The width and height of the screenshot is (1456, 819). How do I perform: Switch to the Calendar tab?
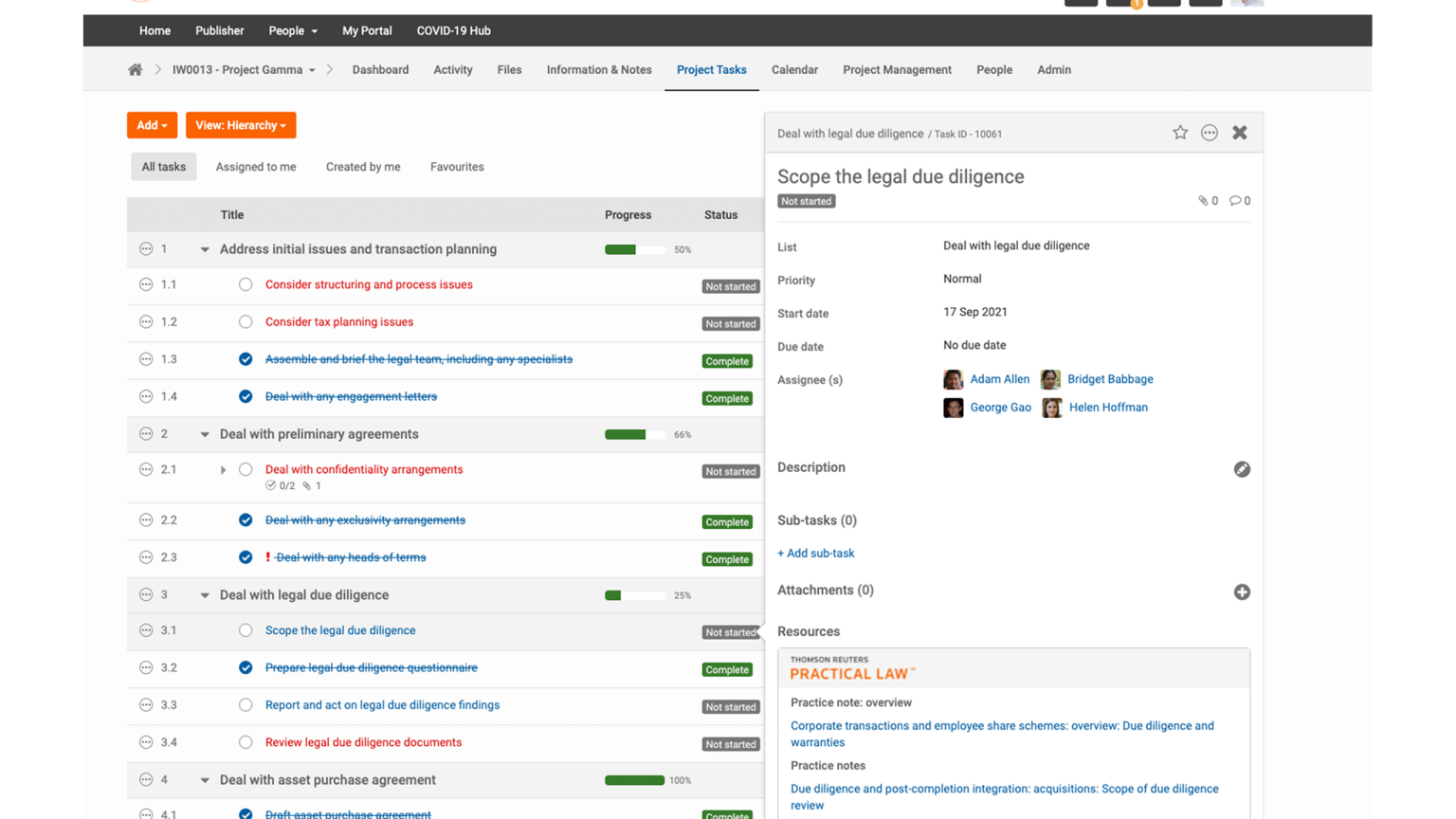[794, 69]
